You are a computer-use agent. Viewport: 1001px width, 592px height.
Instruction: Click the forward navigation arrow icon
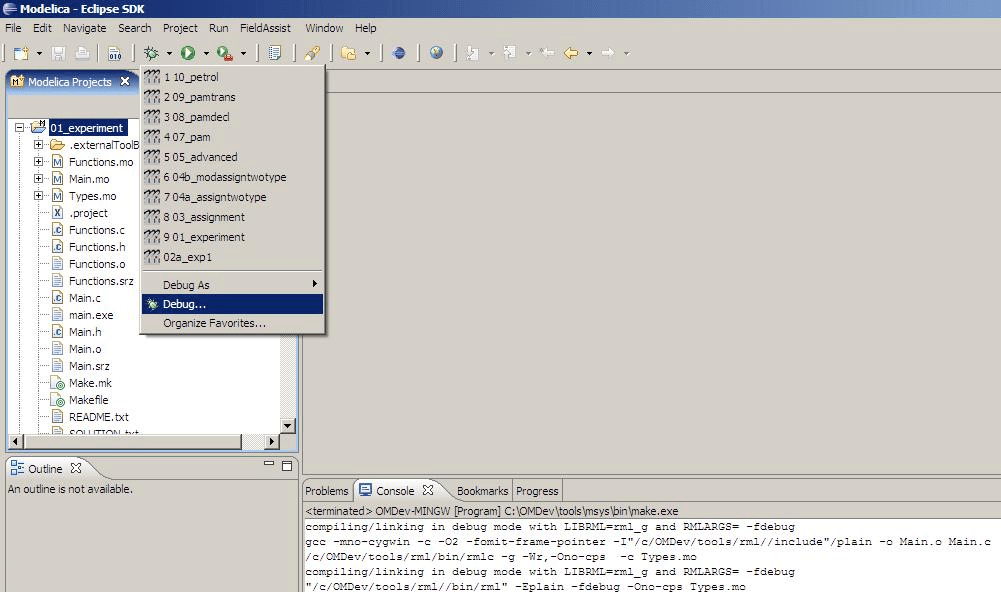pyautogui.click(x=608, y=53)
